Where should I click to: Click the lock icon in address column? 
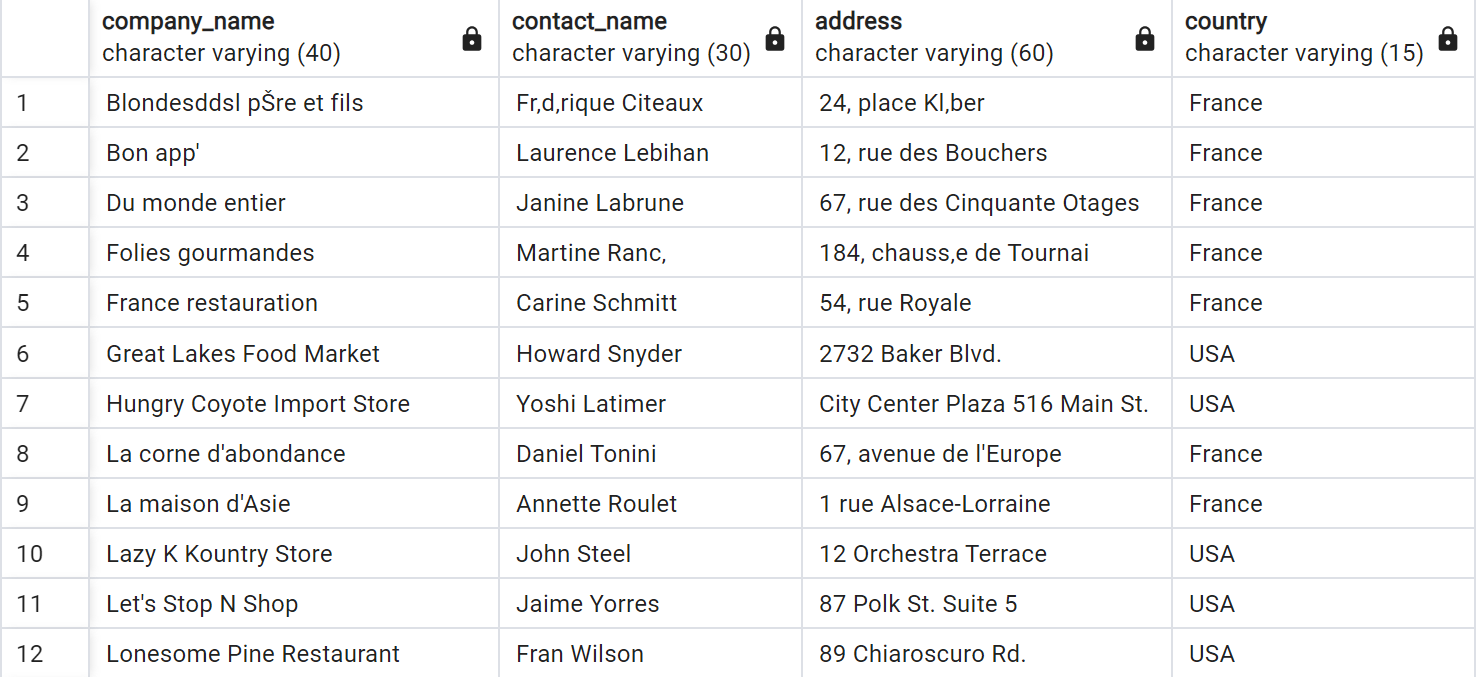tap(1145, 39)
